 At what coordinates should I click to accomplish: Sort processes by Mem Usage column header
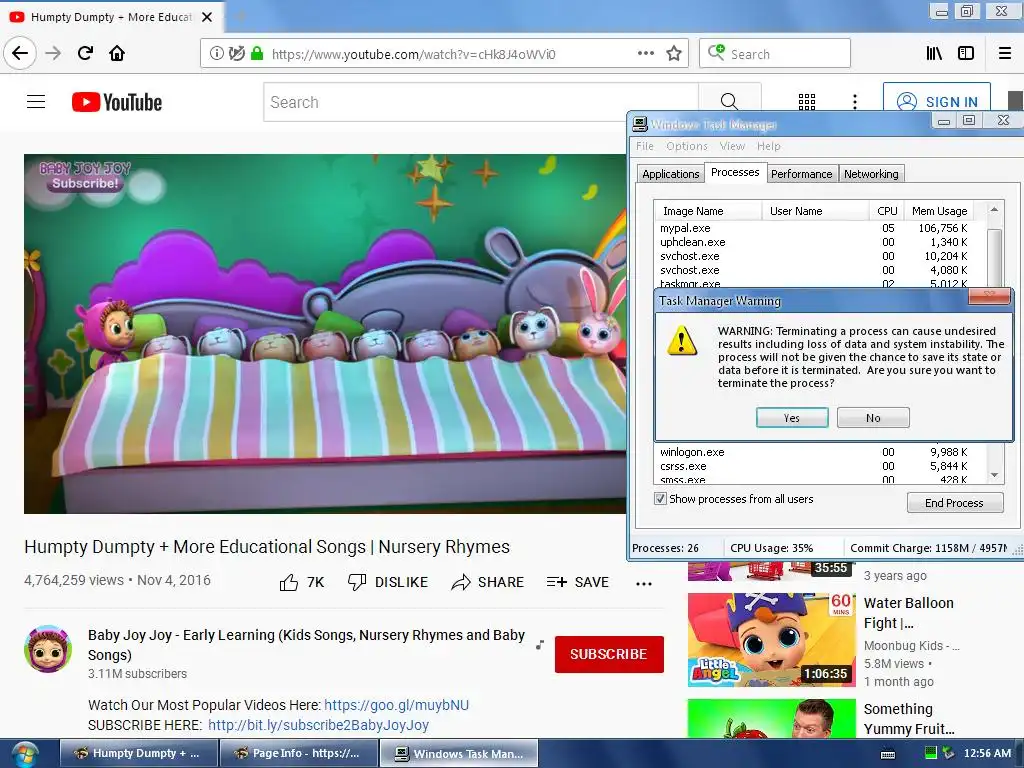(x=939, y=211)
